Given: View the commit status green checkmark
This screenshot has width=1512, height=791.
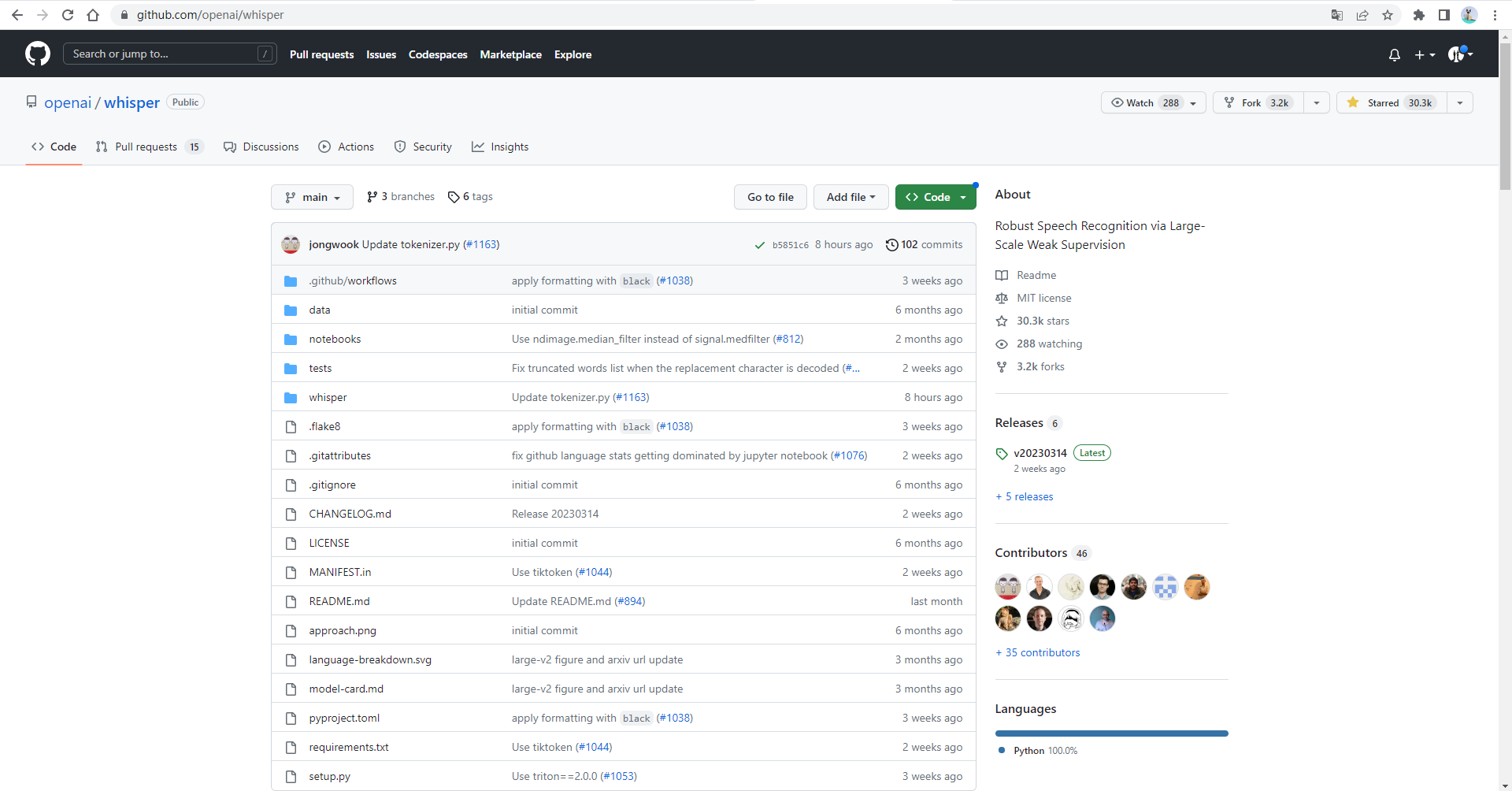Looking at the screenshot, I should (760, 245).
